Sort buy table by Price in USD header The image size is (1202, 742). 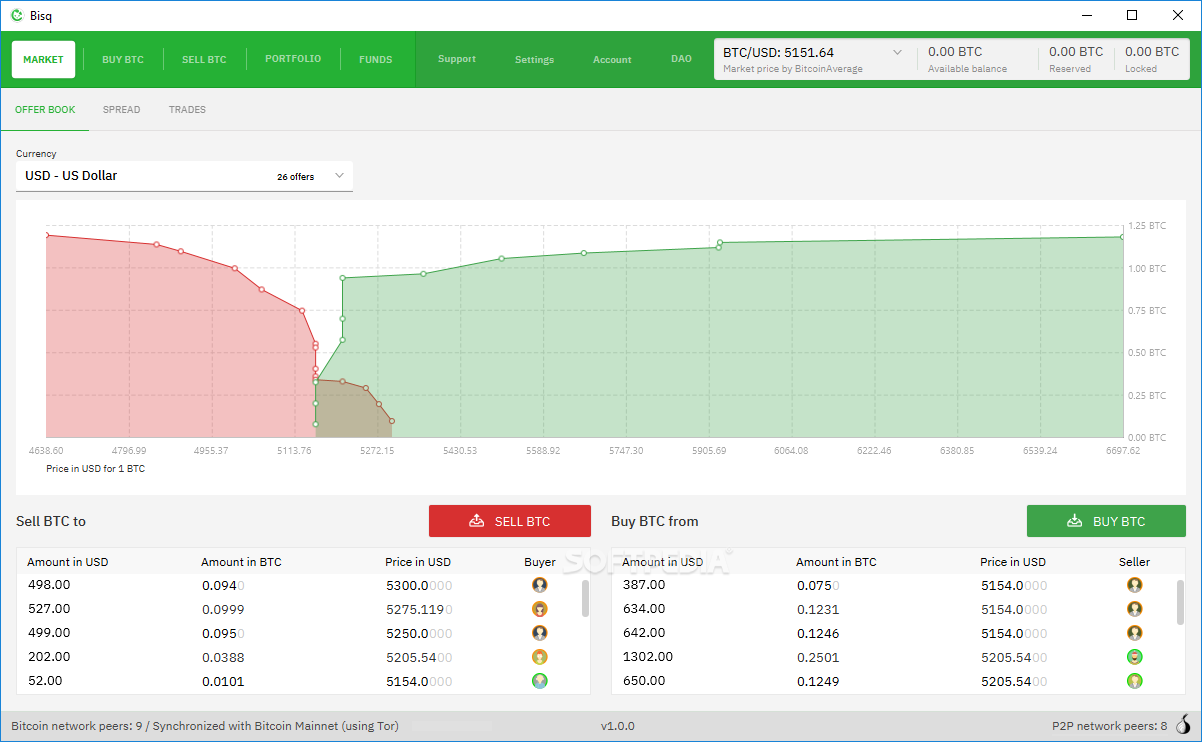pyautogui.click(x=1013, y=562)
